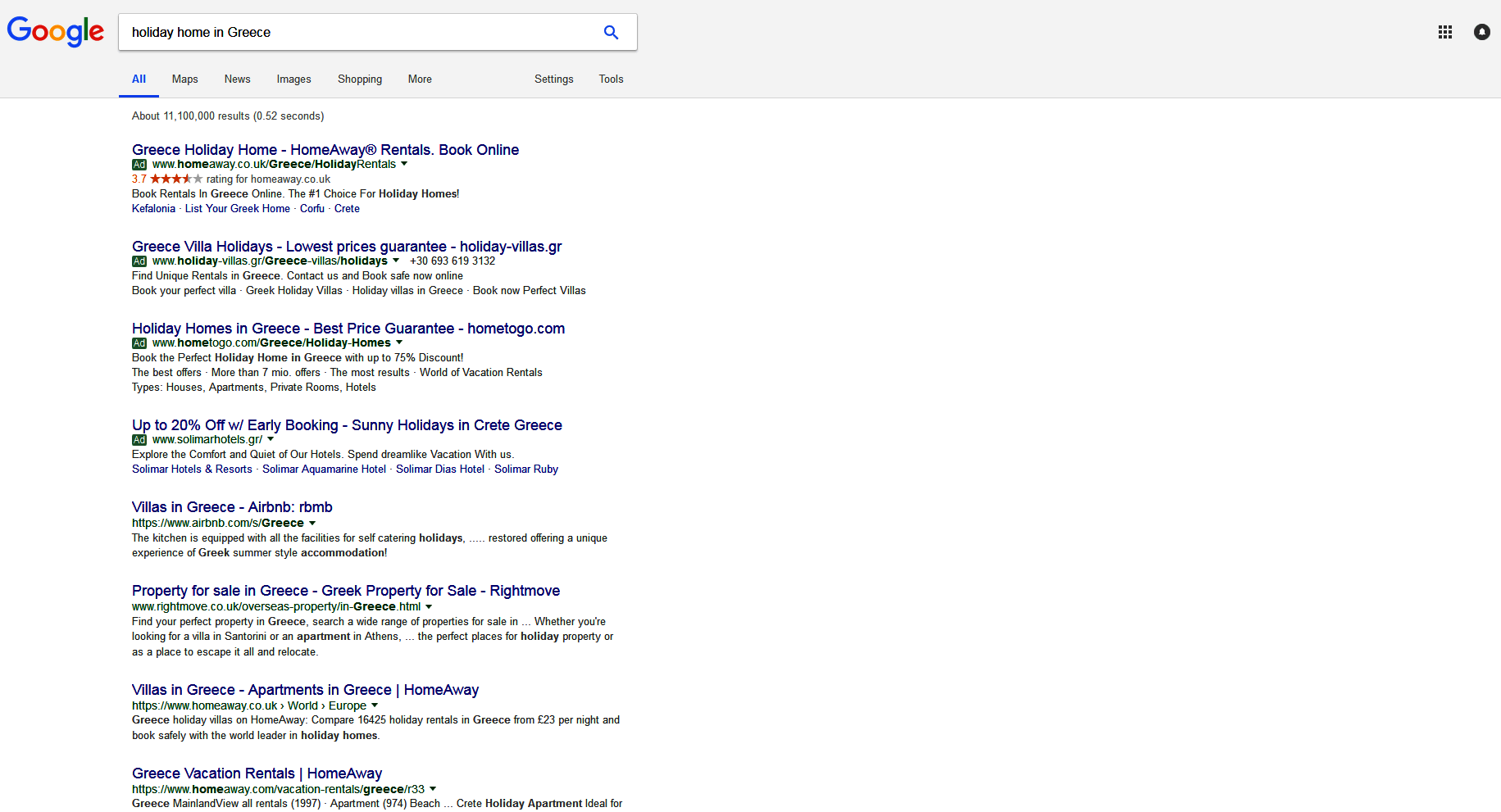Click the List Your Greek Home sitelink
The width and height of the screenshot is (1501, 812).
tap(237, 208)
